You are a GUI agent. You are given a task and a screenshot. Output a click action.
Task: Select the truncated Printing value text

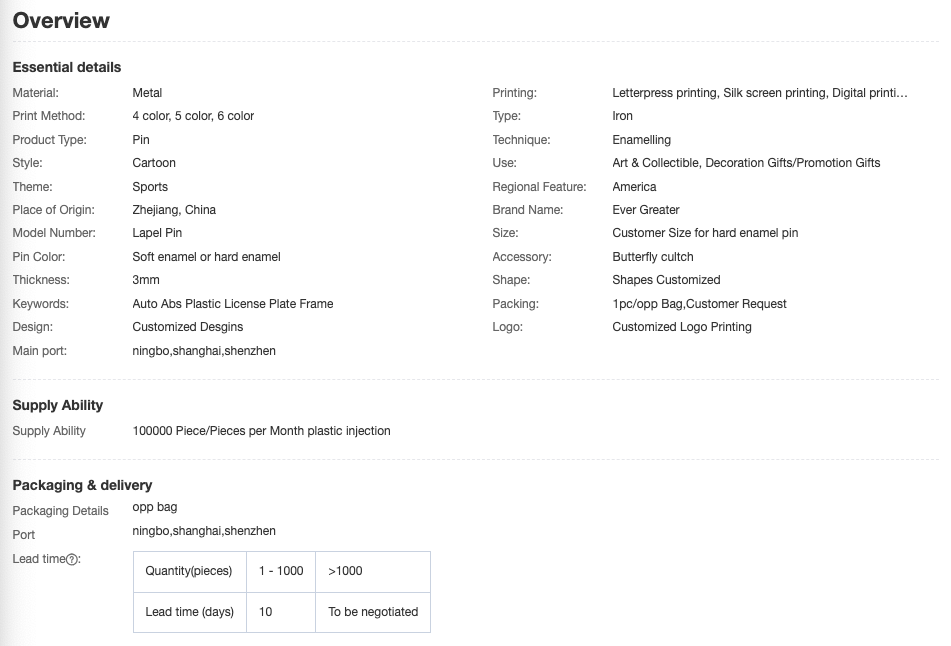coord(760,93)
